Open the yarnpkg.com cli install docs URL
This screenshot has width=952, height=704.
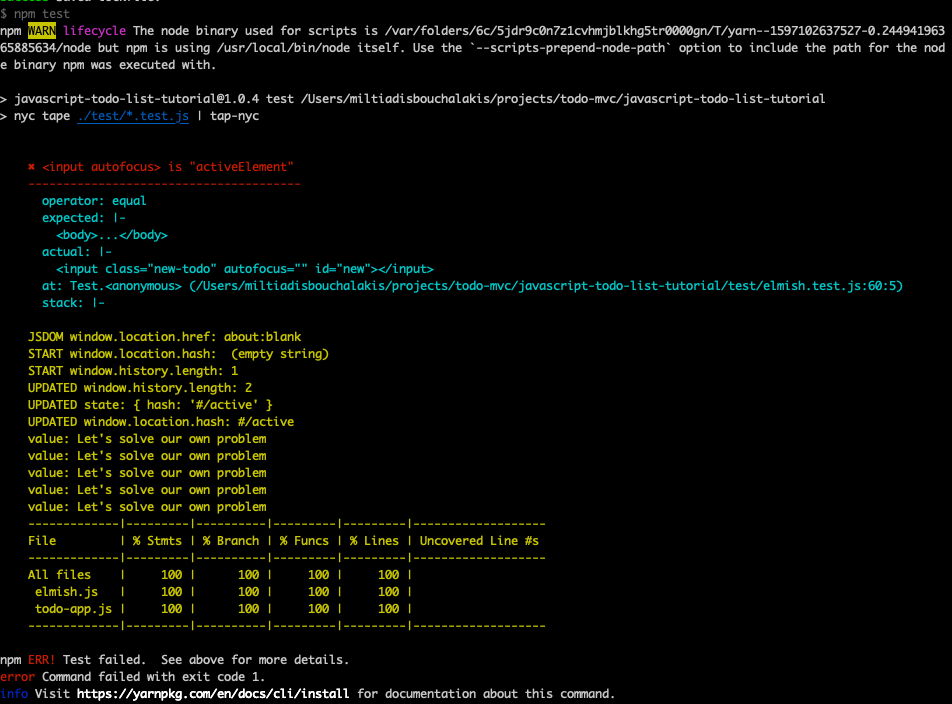[x=213, y=694]
